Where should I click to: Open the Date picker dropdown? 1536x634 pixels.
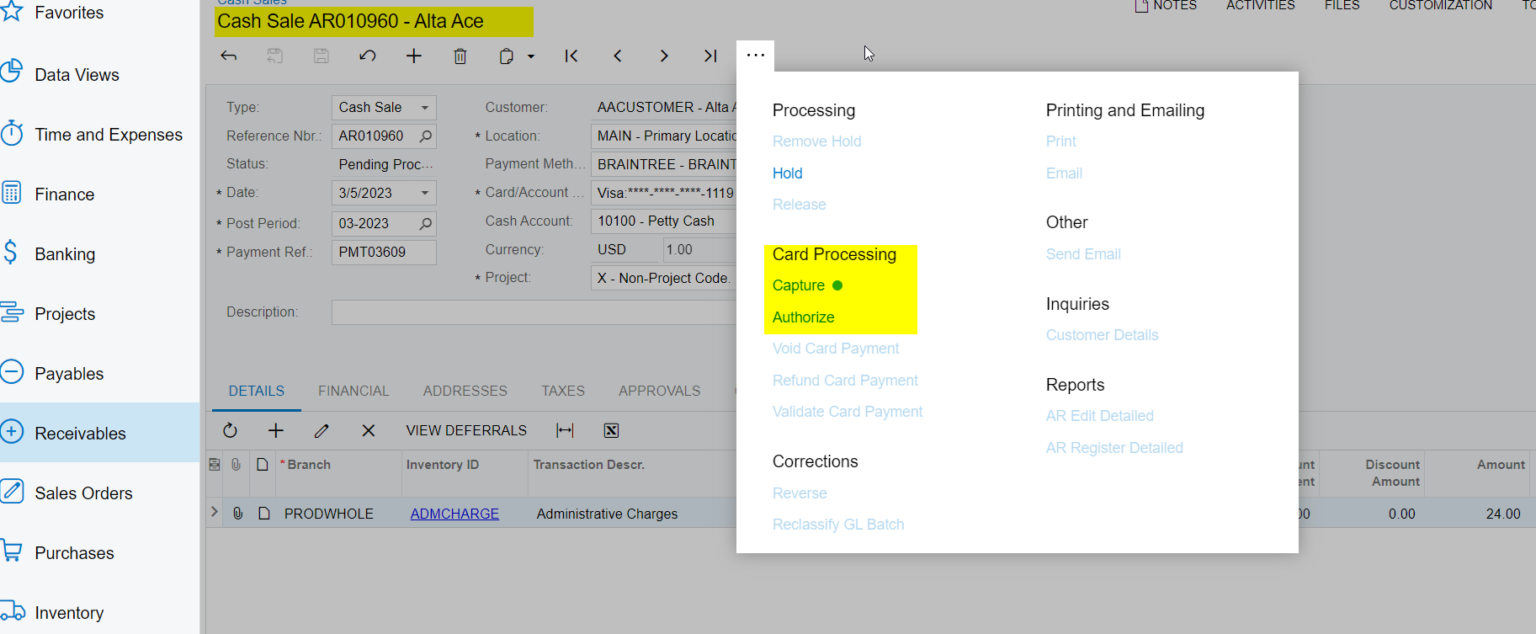(424, 192)
